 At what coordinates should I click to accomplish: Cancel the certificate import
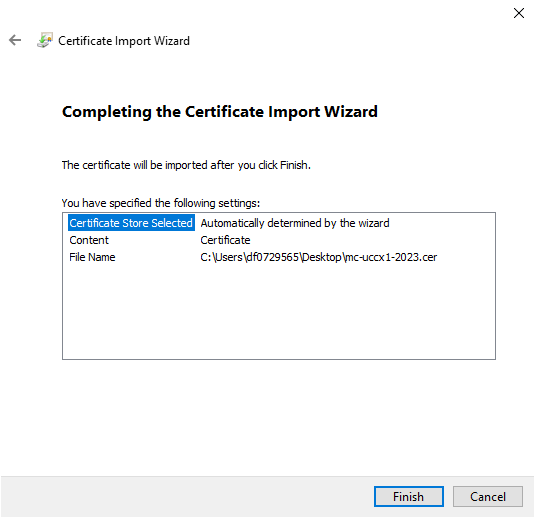pyautogui.click(x=488, y=497)
